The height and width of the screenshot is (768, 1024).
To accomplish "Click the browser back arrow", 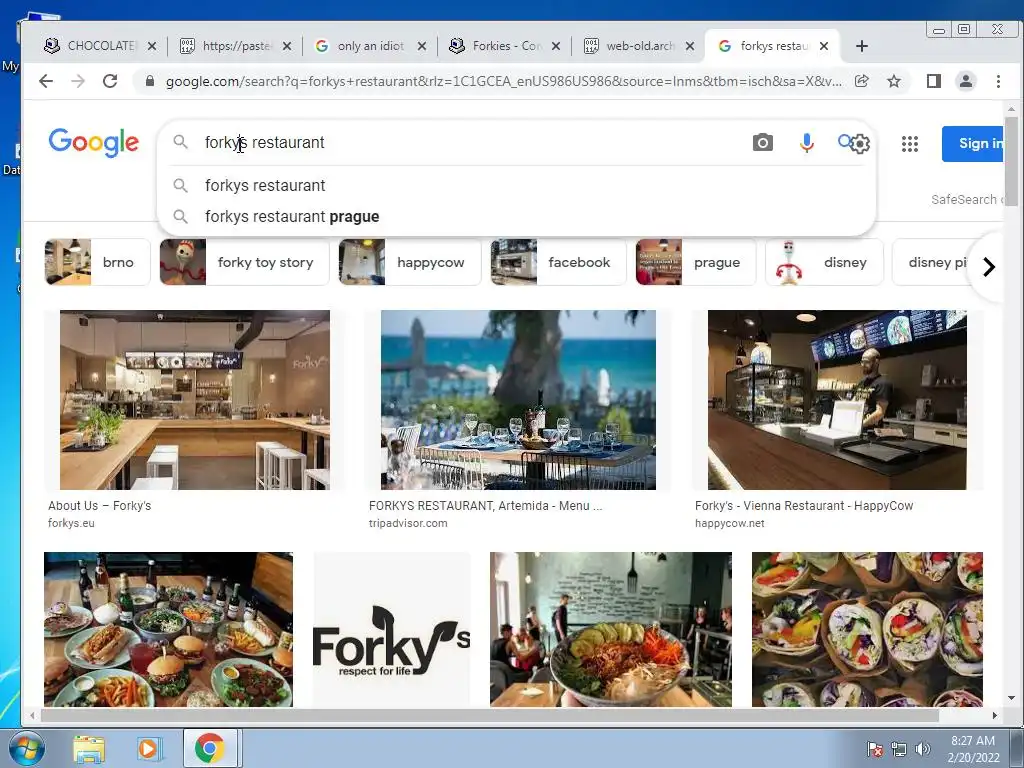I will (46, 81).
